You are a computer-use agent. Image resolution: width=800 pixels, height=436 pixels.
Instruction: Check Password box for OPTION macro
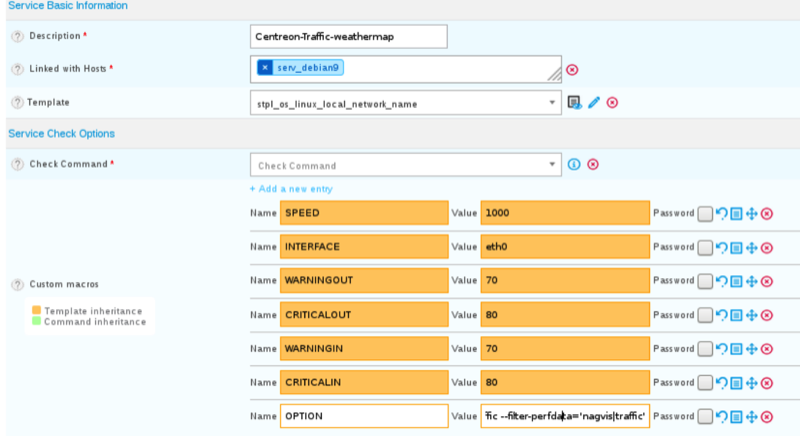[x=705, y=416]
